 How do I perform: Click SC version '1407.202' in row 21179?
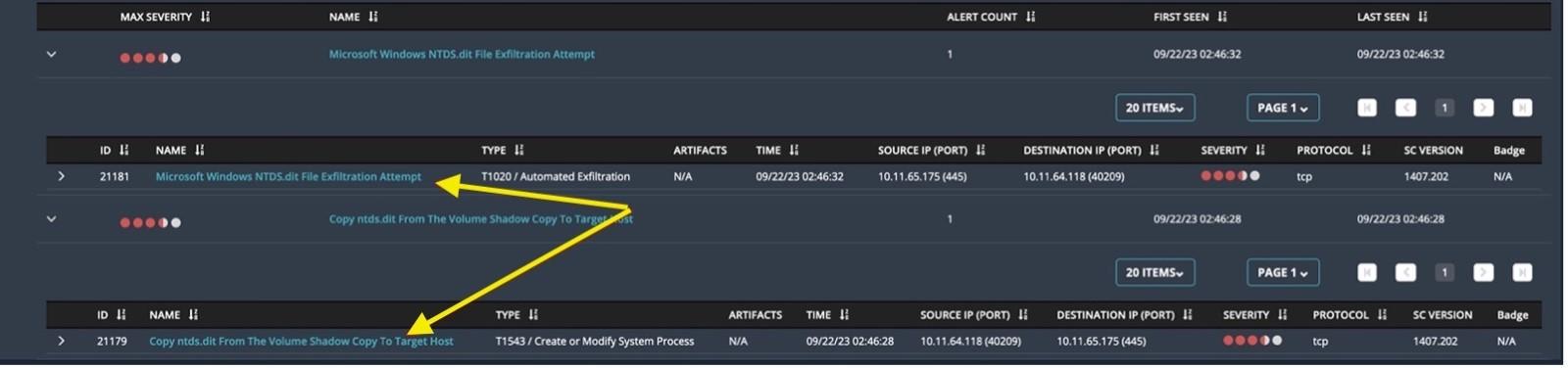coord(1435,342)
